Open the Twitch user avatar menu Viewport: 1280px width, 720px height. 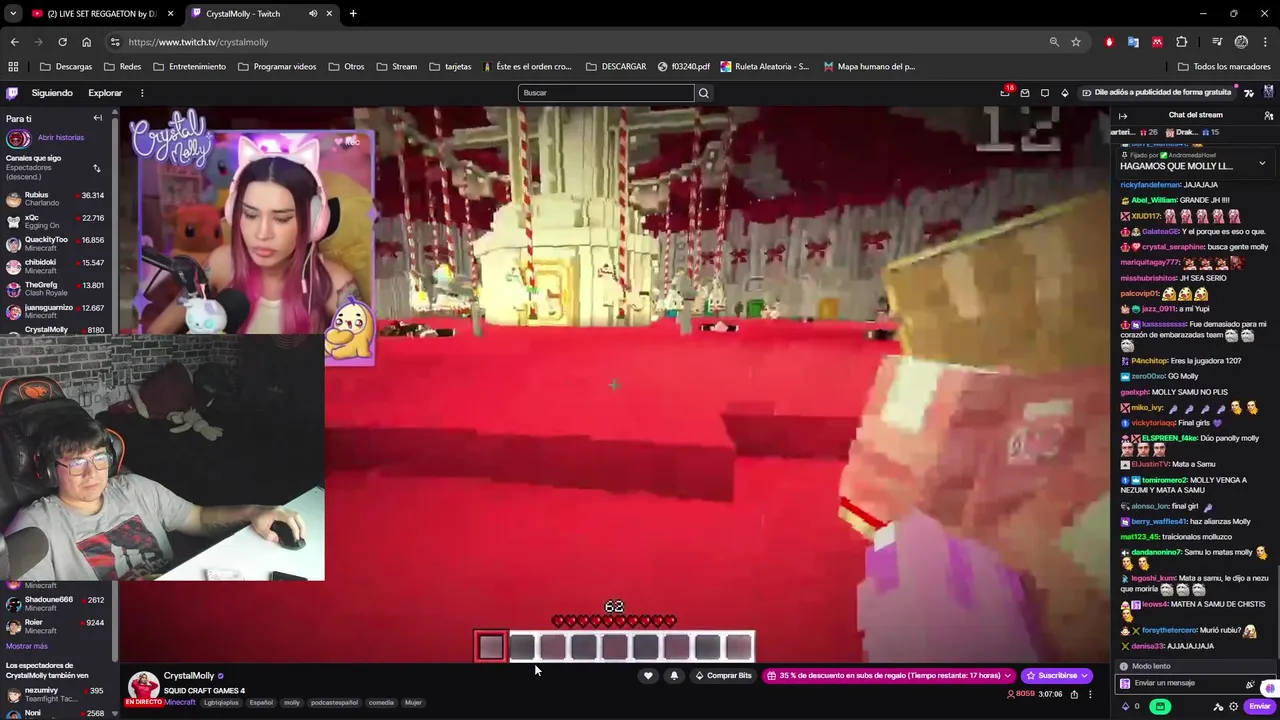click(x=1269, y=92)
